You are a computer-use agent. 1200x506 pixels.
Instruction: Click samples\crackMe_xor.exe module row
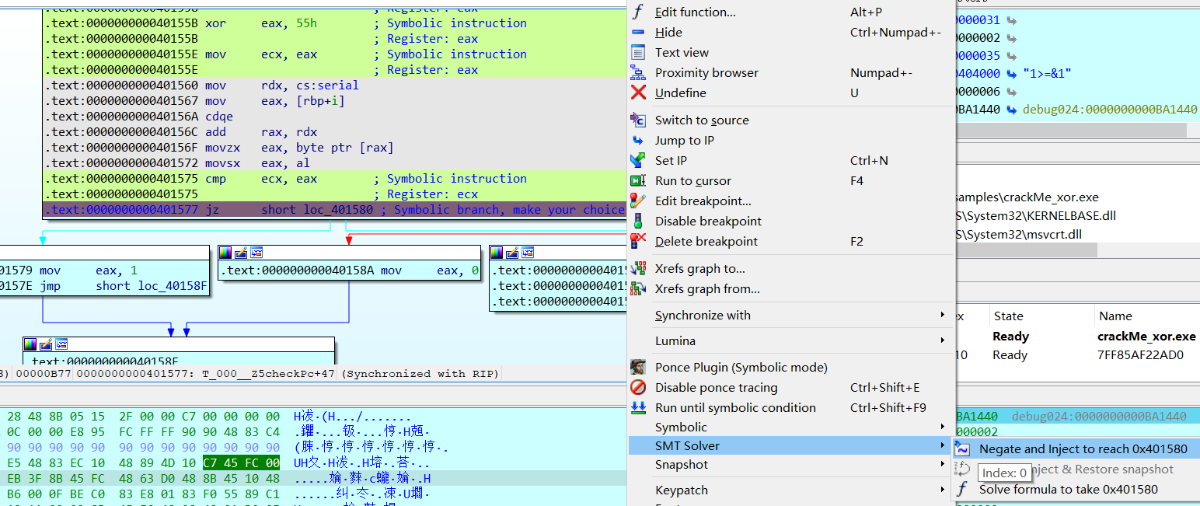click(1027, 197)
